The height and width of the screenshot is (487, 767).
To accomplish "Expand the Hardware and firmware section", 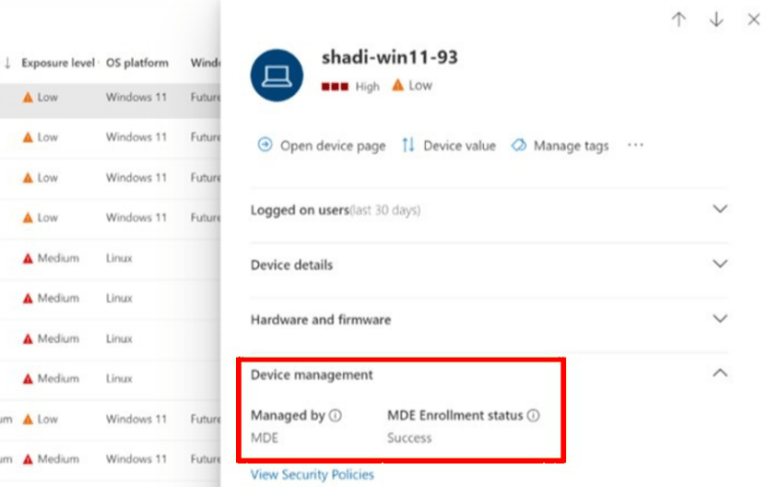I will point(718,319).
